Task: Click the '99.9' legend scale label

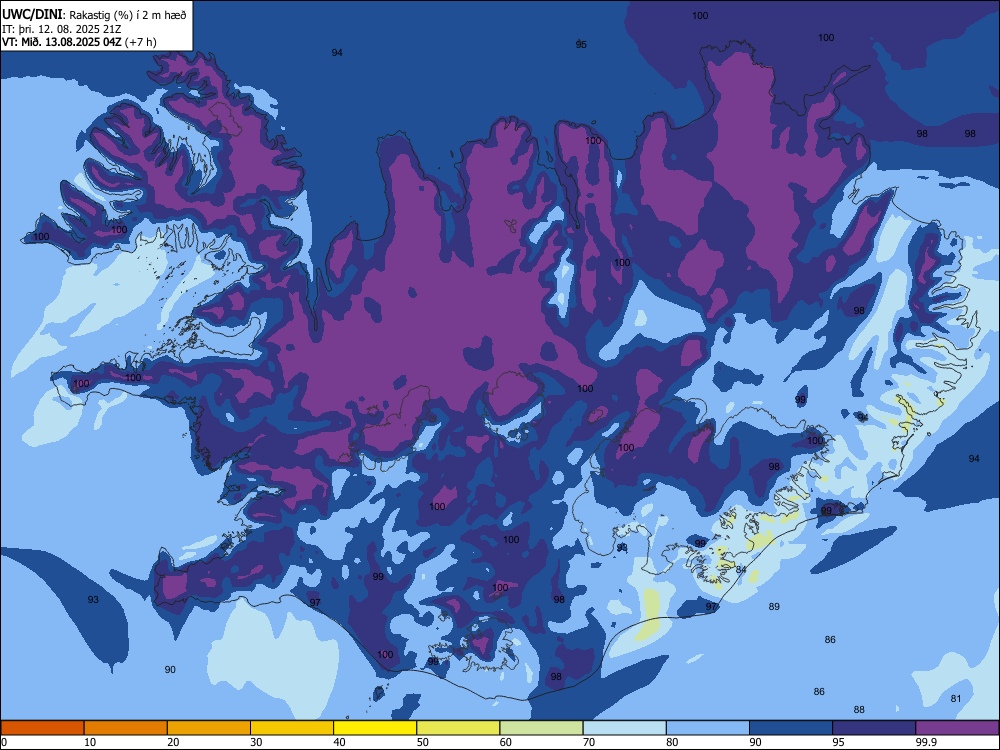Action: [x=926, y=742]
